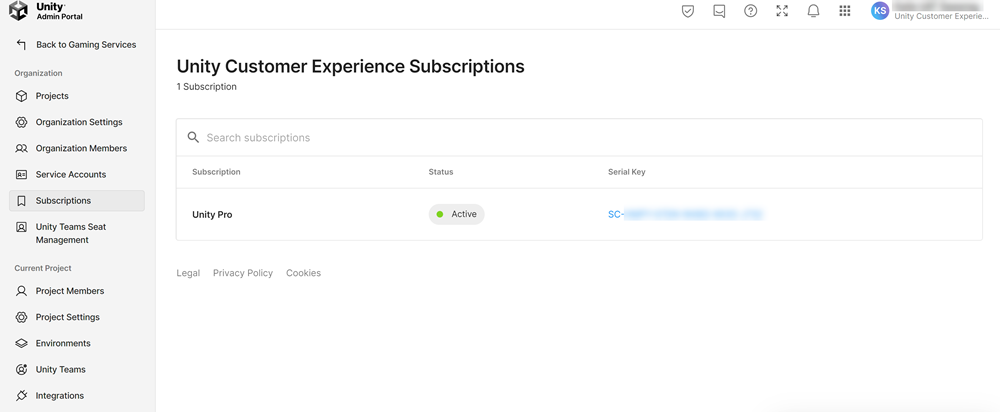Click the Projects cube icon
This screenshot has height=412, width=1000.
[x=21, y=96]
